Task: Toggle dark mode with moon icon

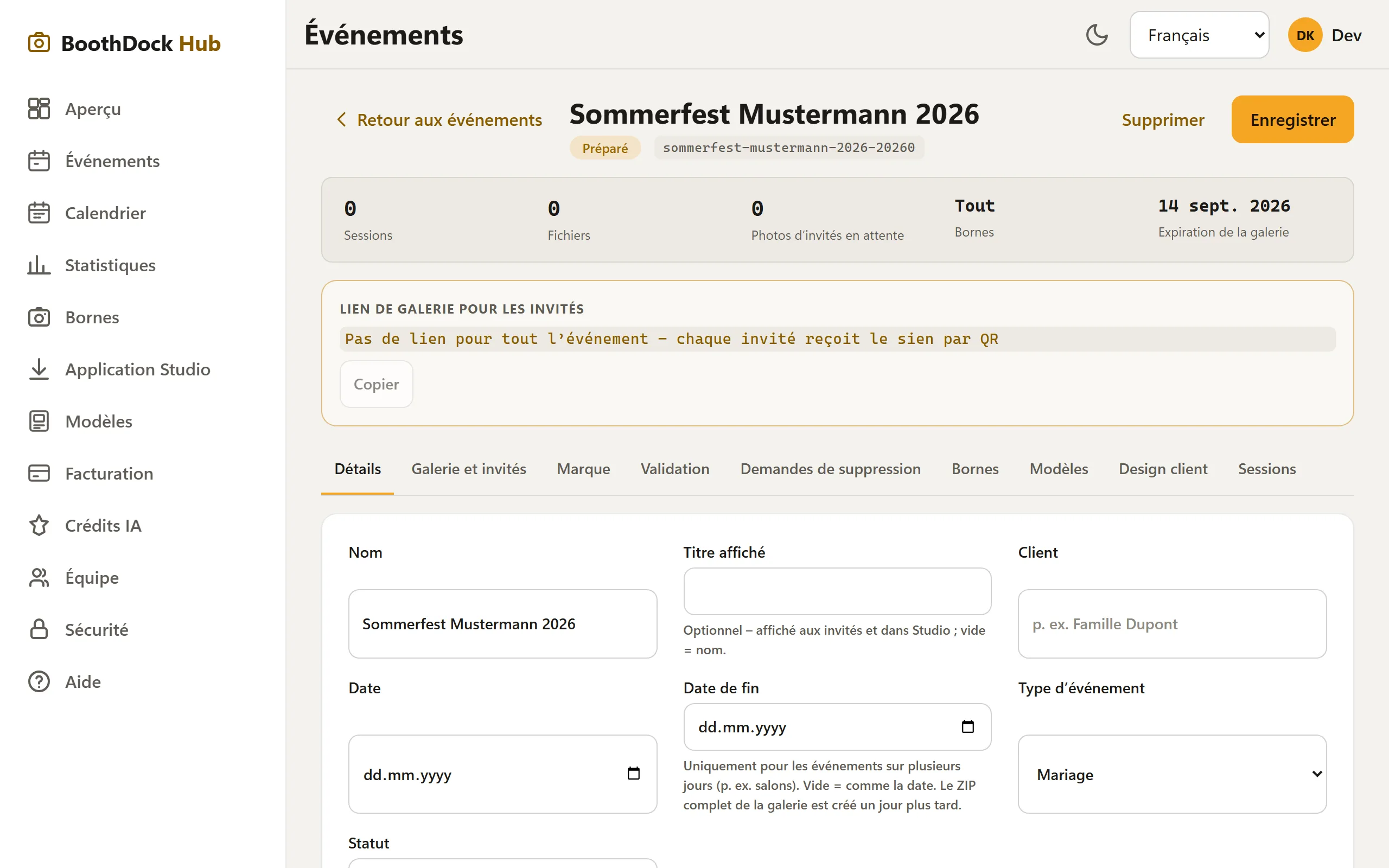Action: coord(1097,35)
